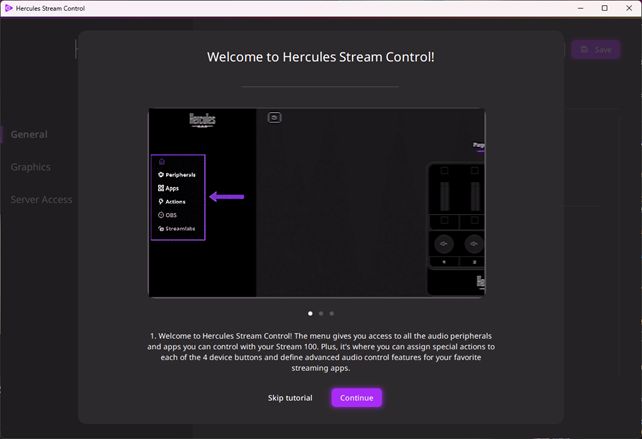642x439 pixels.
Task: Open the General settings tab
Action: coord(29,134)
